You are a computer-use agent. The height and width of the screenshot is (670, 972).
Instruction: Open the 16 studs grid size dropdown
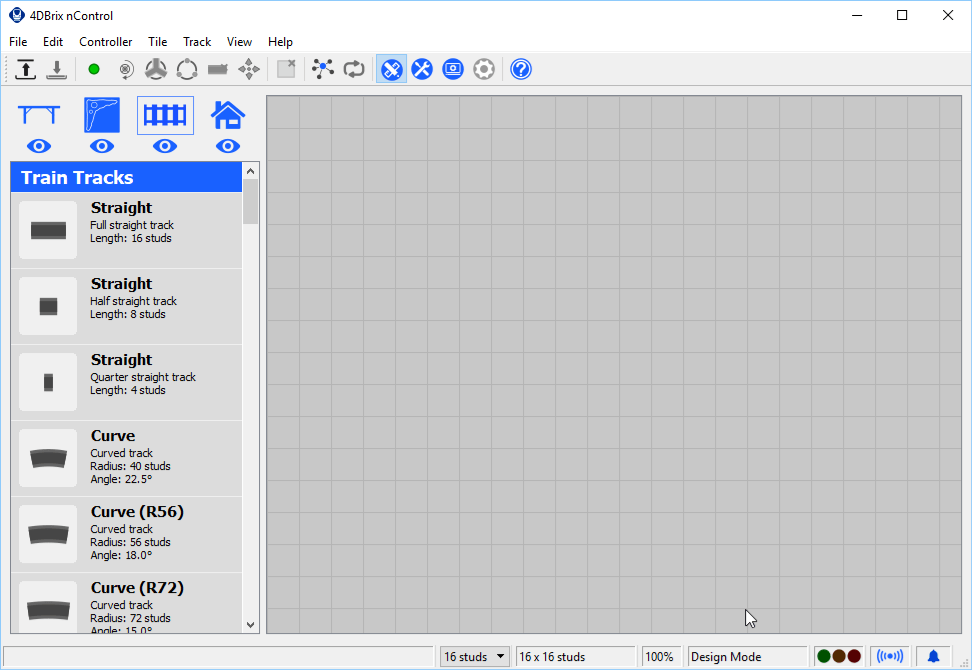(x=475, y=656)
